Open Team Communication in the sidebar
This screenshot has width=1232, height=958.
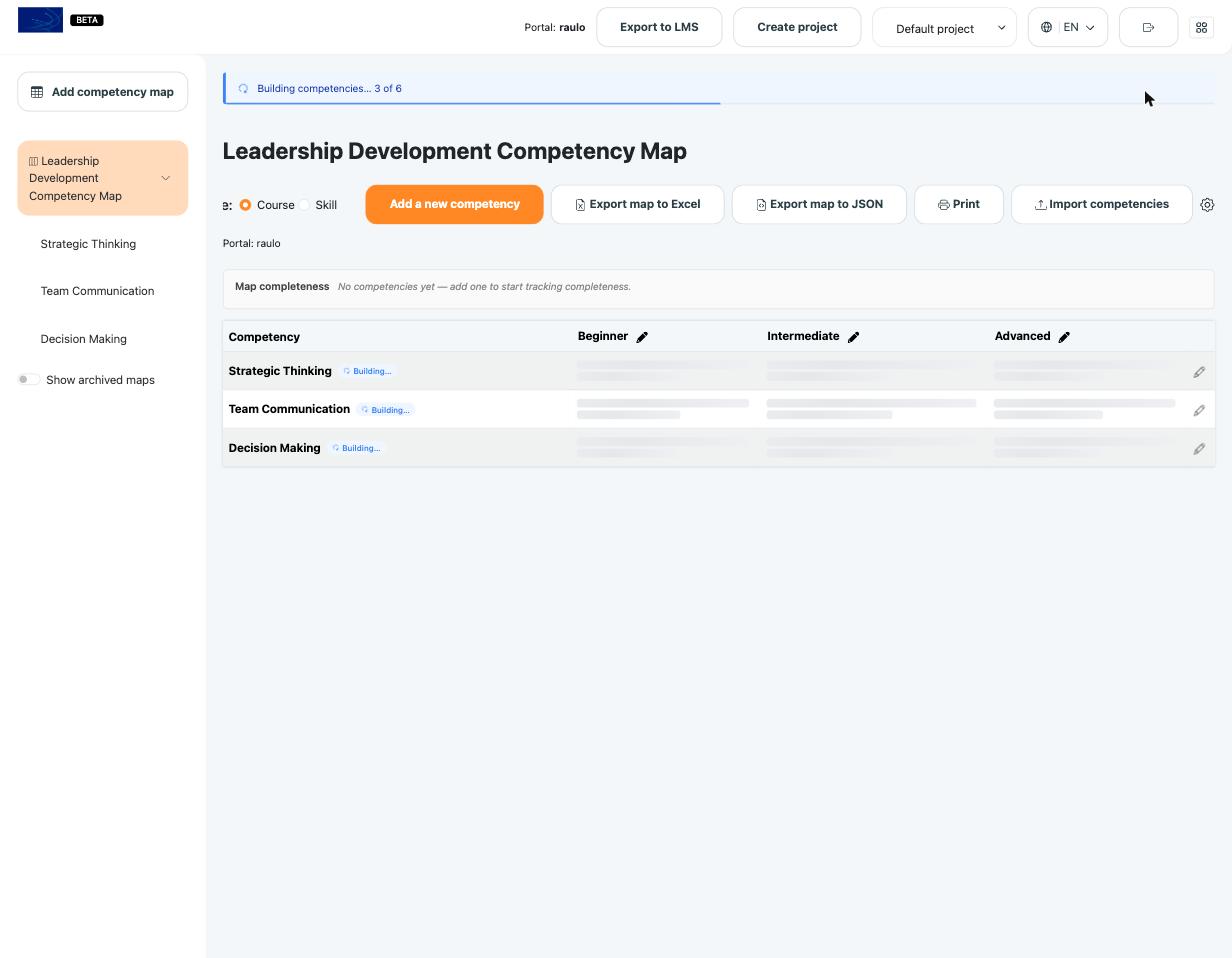97,291
